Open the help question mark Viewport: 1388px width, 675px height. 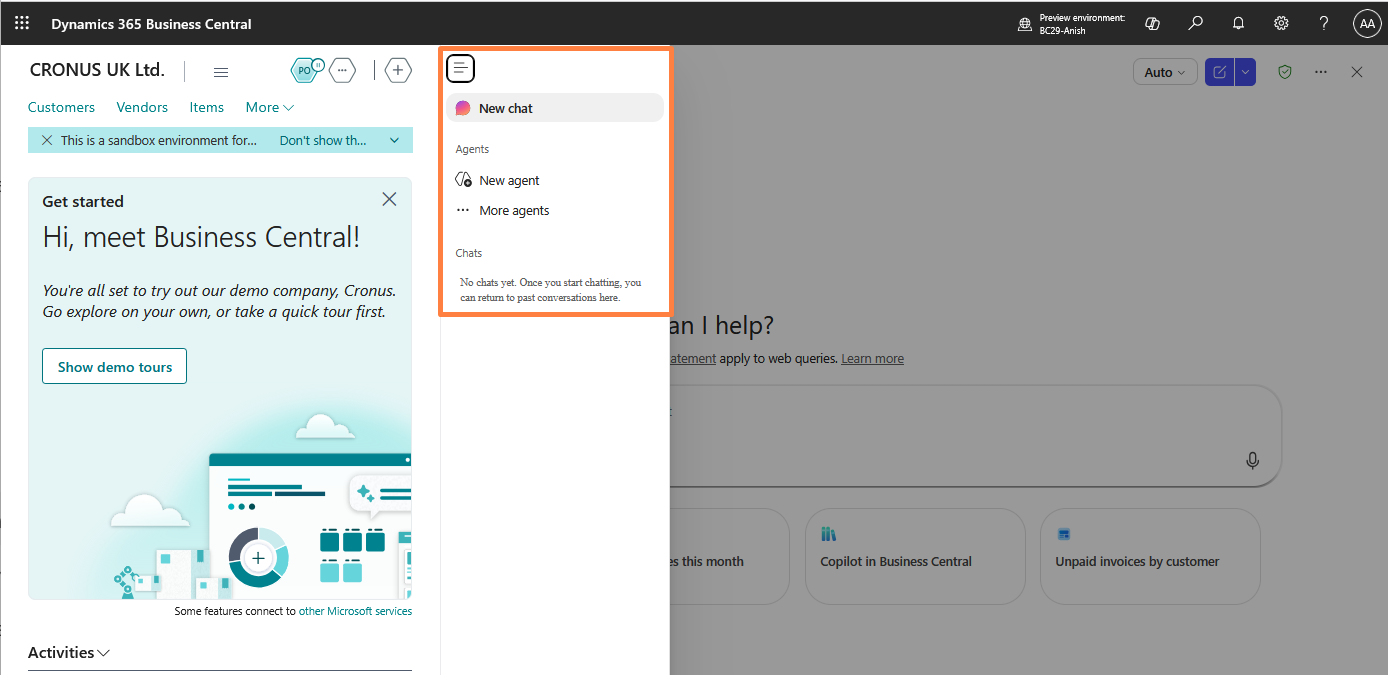point(1324,23)
